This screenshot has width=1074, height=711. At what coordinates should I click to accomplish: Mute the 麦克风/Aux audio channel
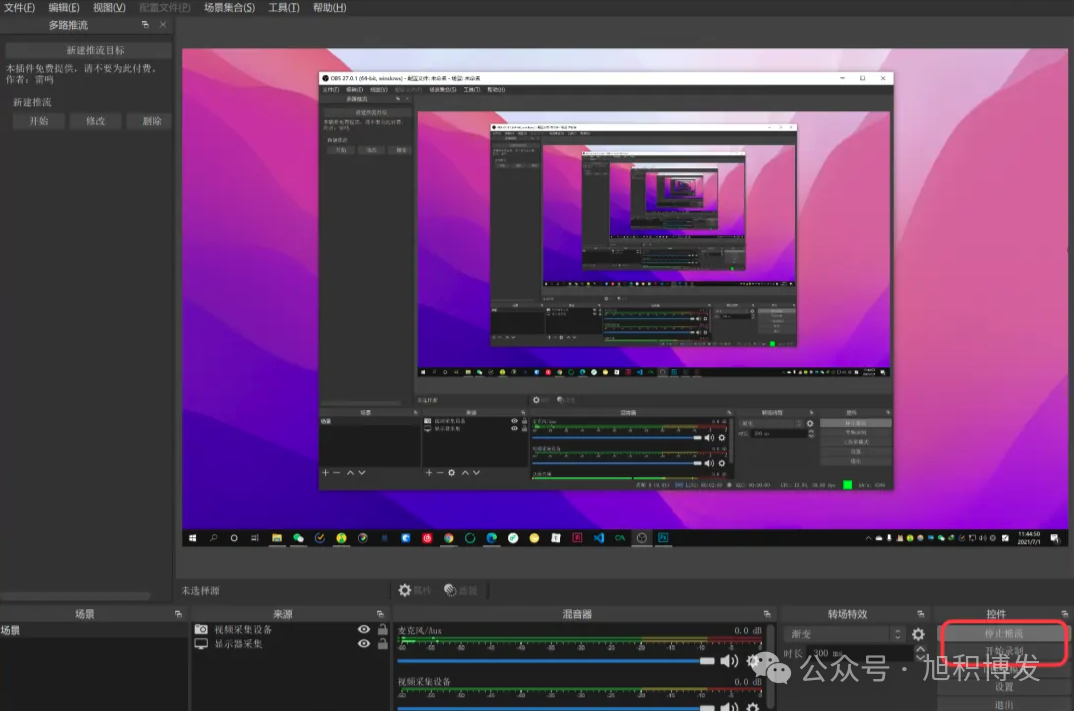click(x=729, y=660)
